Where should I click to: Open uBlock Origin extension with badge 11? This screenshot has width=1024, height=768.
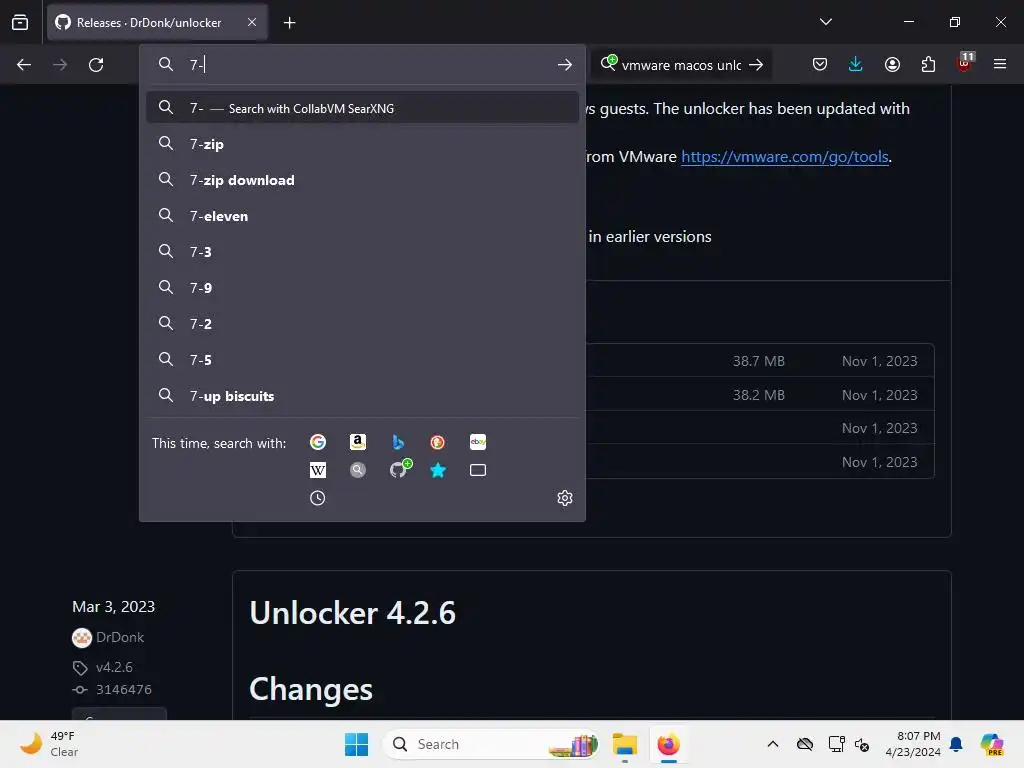(x=965, y=63)
